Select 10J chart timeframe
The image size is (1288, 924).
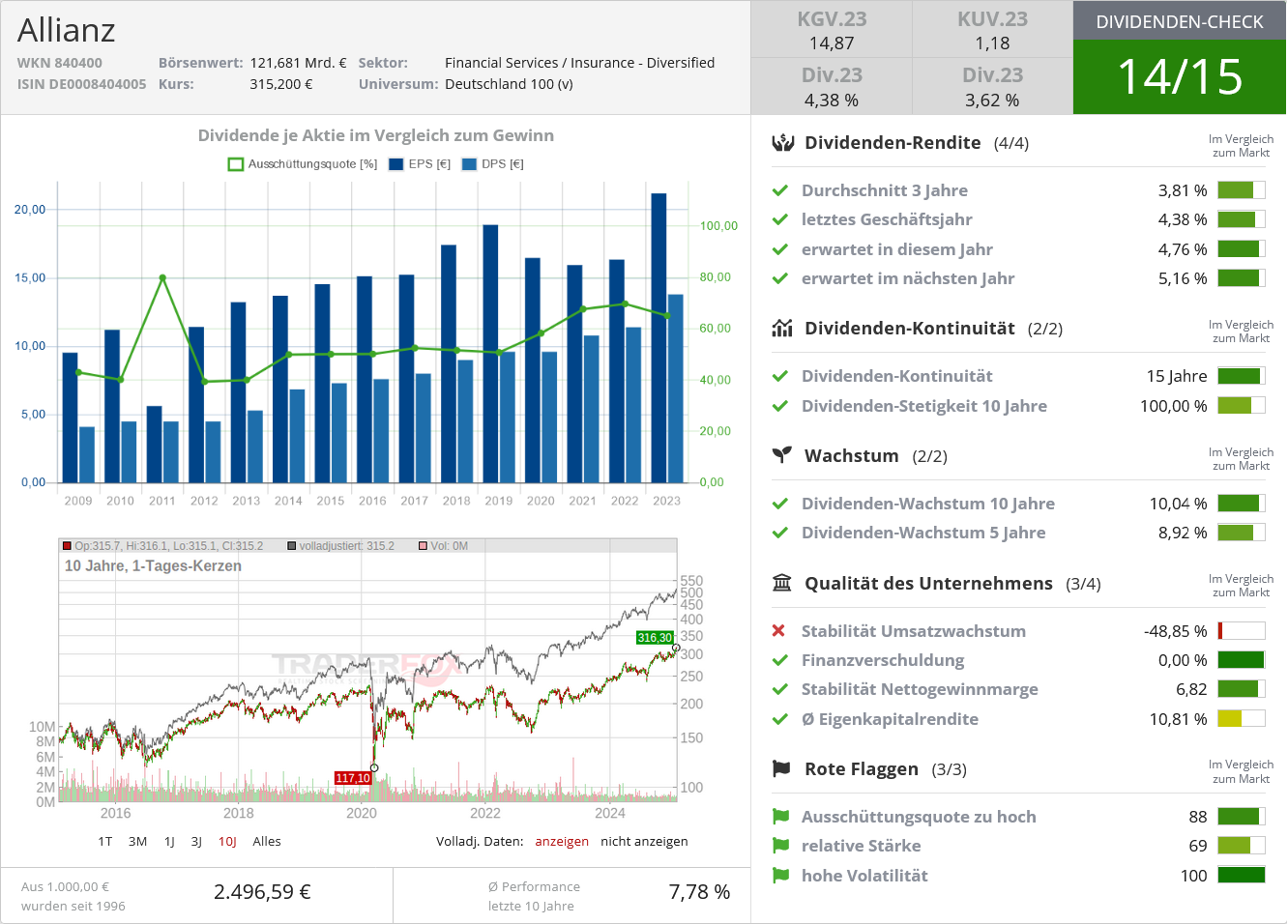pos(227,842)
